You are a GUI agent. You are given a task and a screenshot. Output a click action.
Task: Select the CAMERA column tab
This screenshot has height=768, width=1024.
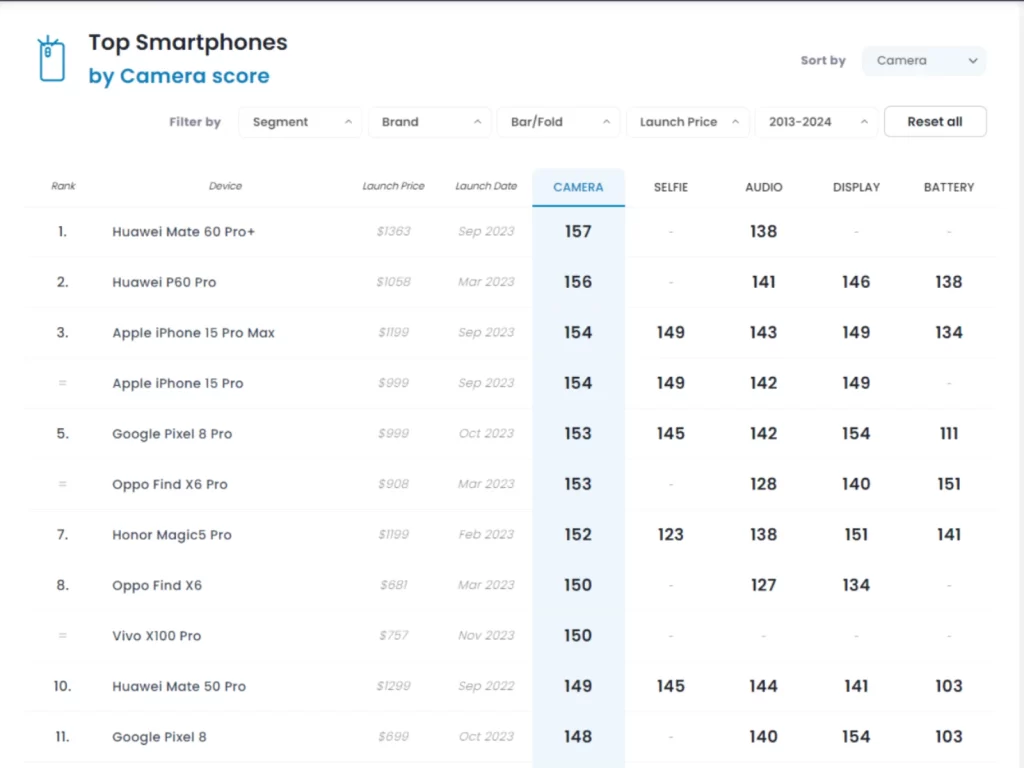tap(578, 187)
